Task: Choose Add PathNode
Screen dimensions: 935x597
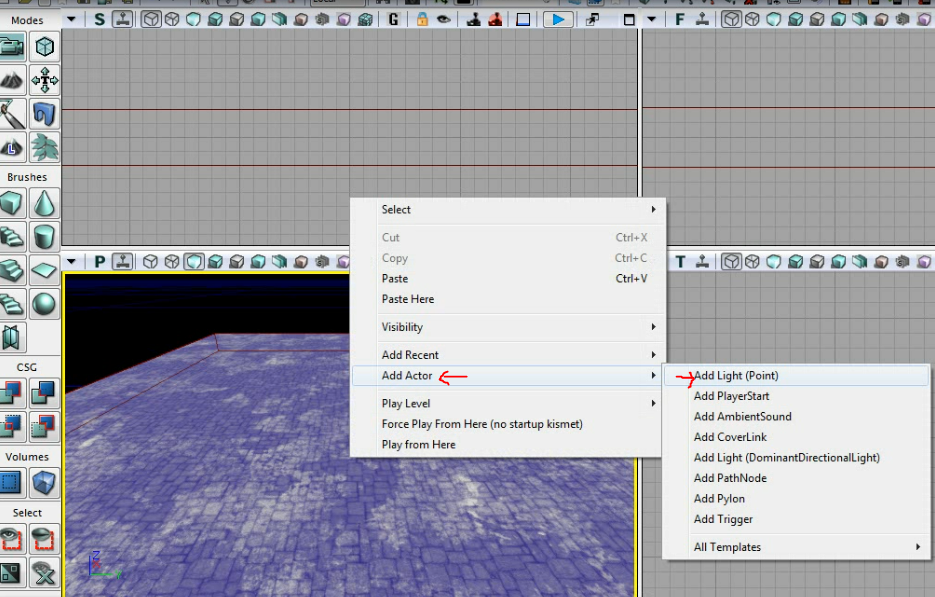Action: click(796, 478)
